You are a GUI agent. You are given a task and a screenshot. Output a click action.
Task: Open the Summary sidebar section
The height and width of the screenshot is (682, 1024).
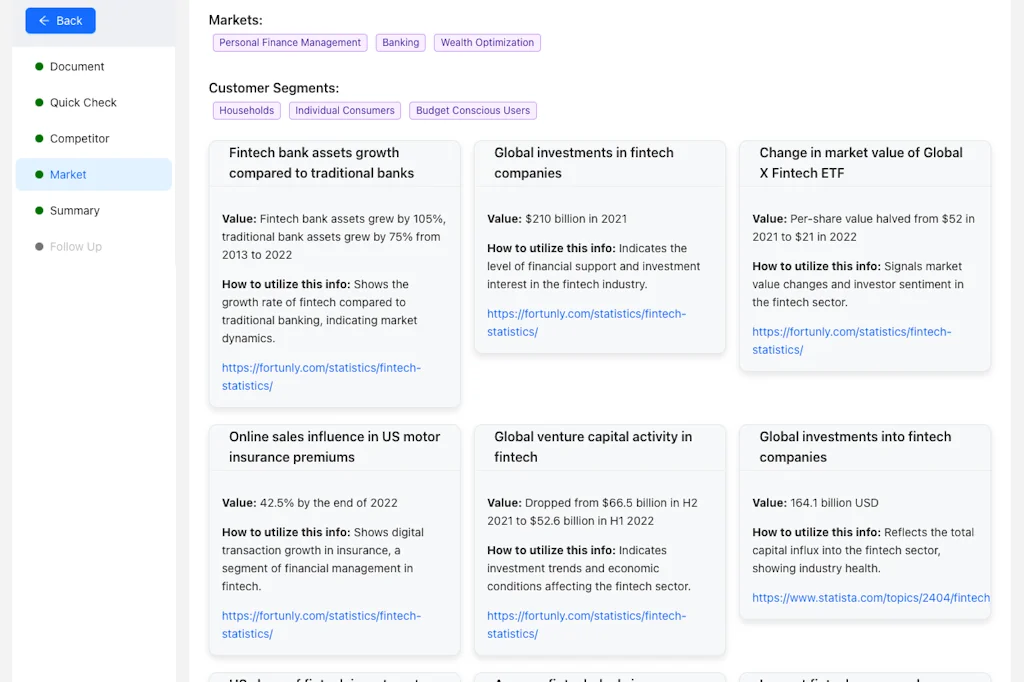pos(75,211)
